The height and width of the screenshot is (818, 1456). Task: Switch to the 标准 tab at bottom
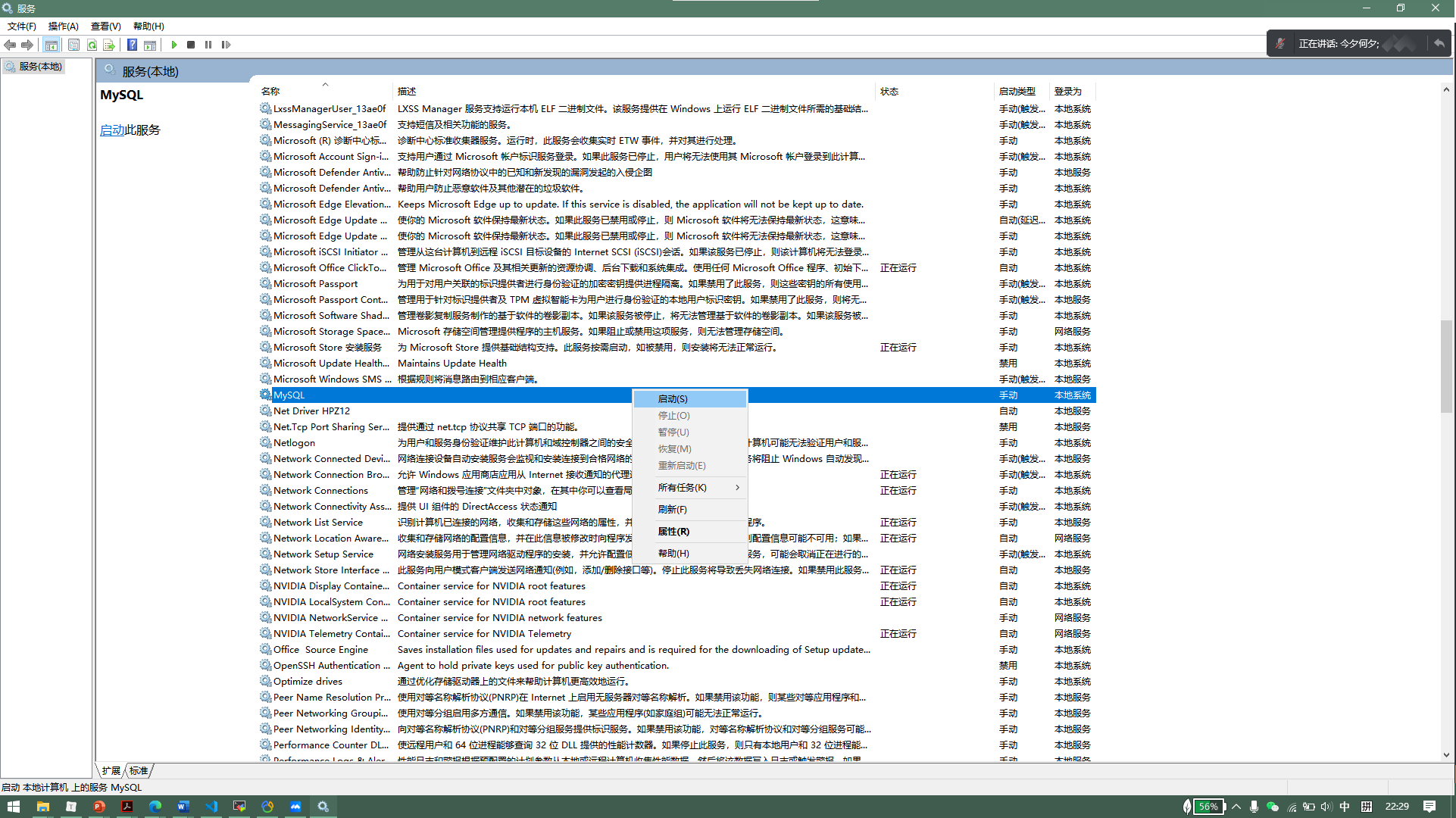coord(139,770)
